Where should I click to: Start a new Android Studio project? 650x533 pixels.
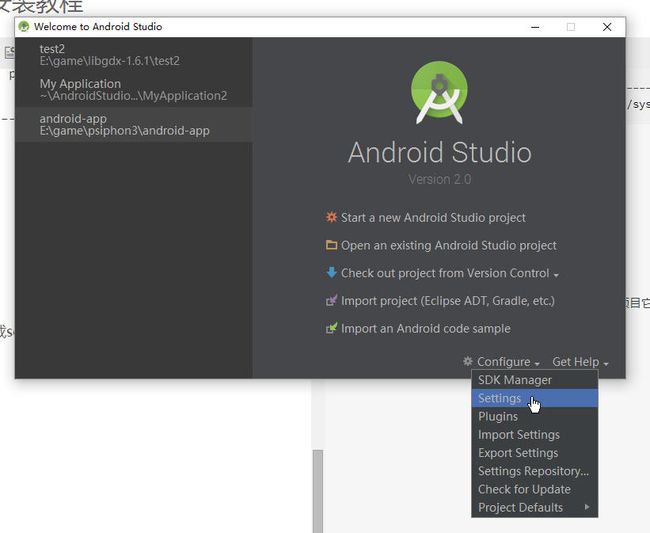[x=433, y=218]
